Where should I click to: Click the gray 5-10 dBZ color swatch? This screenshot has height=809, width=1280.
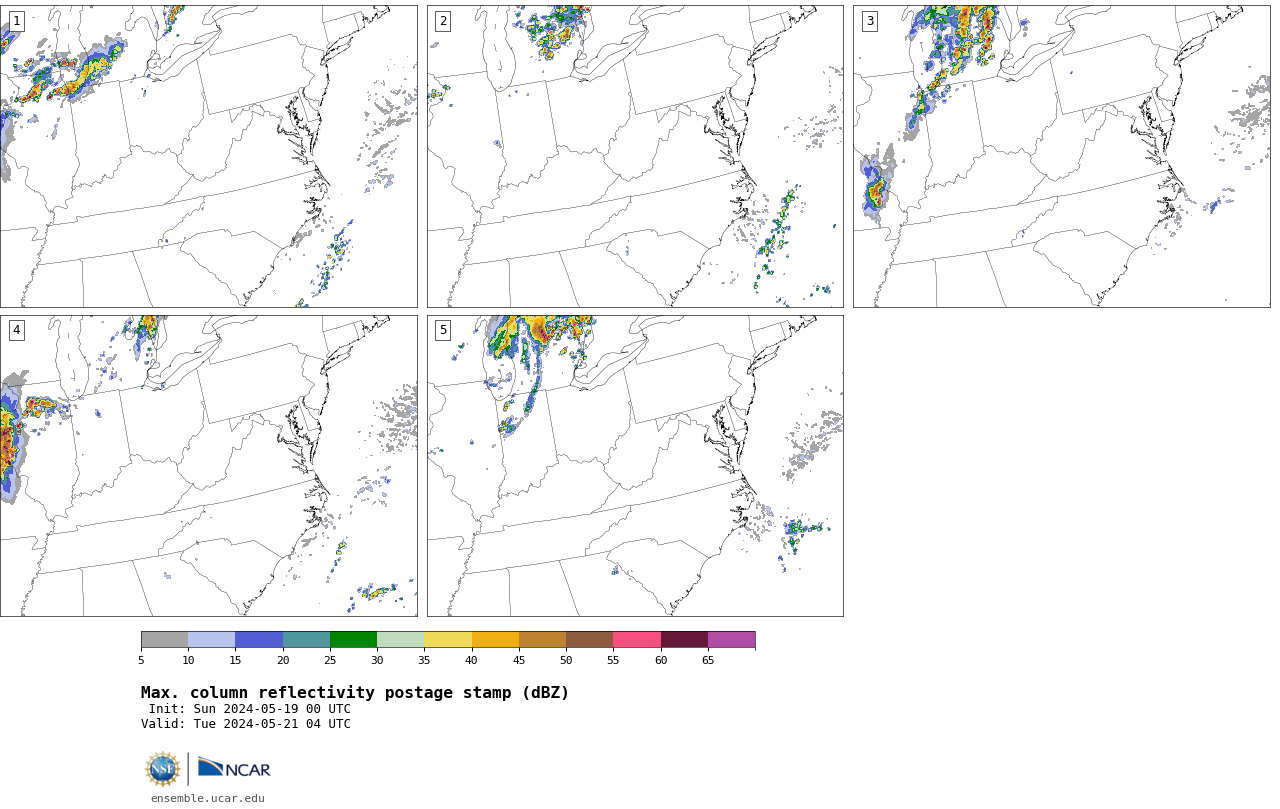point(164,640)
